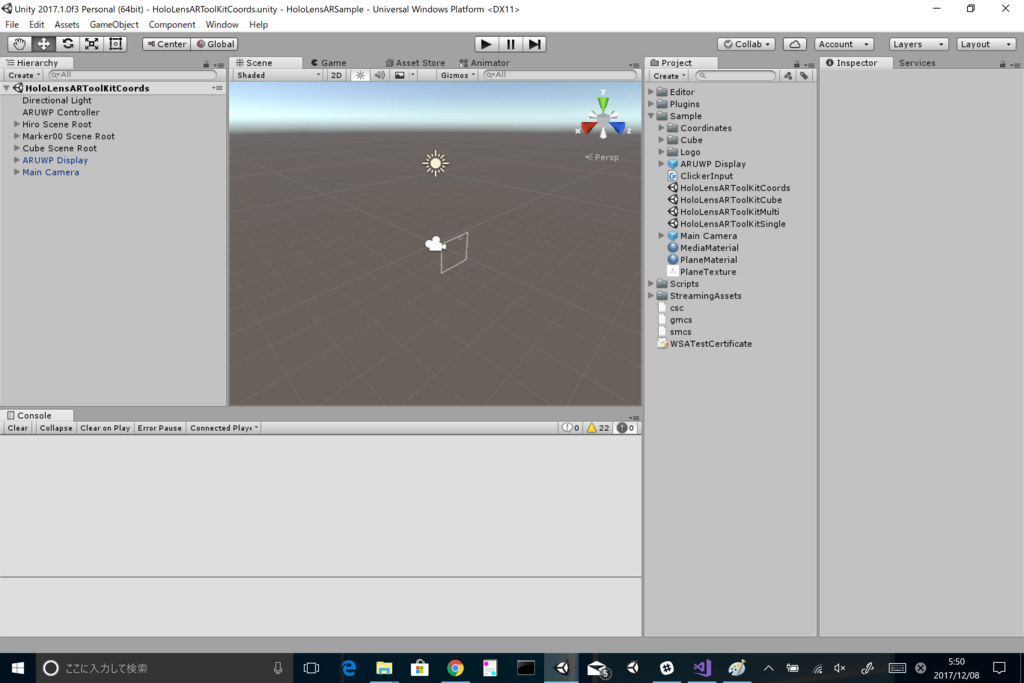This screenshot has width=1024, height=683.
Task: Select the Move tool
Action: pos(43,44)
